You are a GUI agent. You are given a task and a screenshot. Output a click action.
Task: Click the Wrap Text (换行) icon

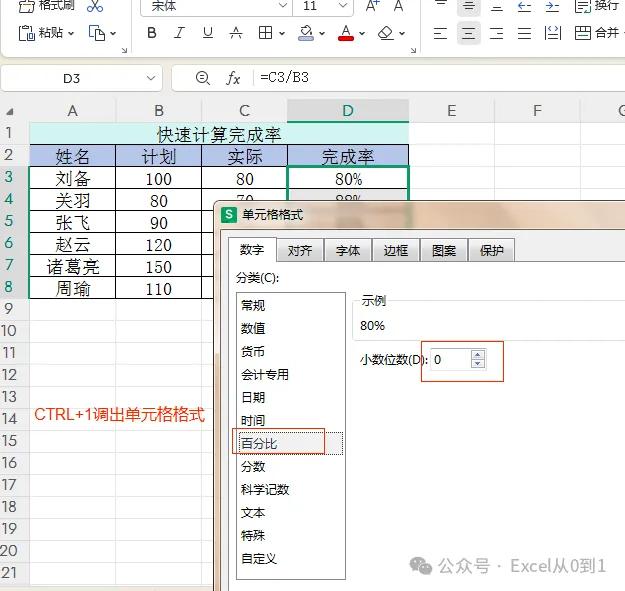tap(583, 6)
